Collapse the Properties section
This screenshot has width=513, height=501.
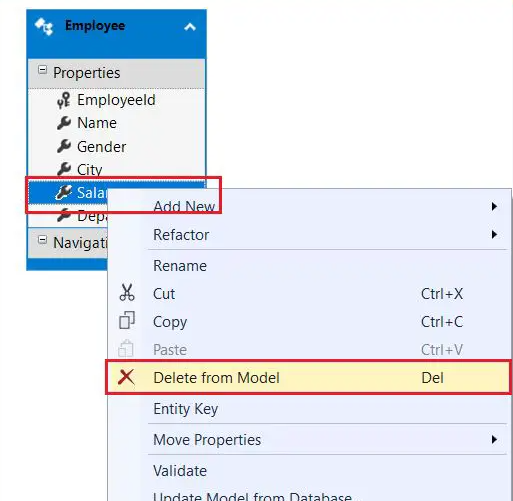coord(42,70)
